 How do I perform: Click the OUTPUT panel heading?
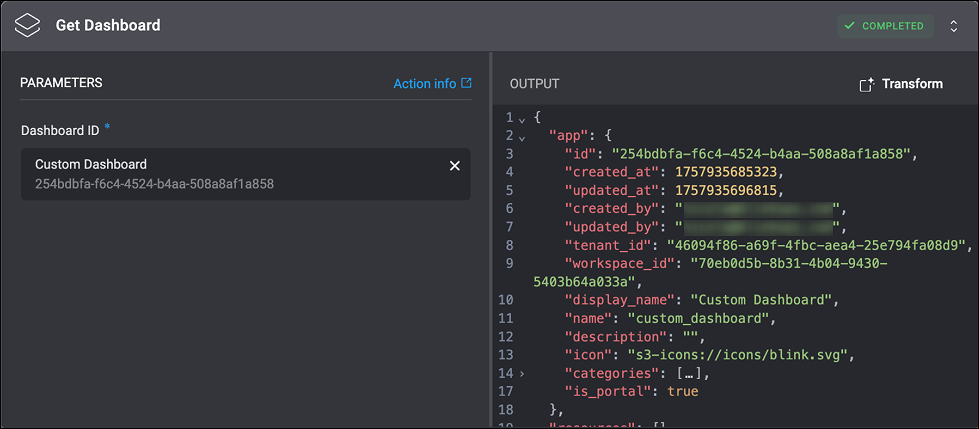click(x=534, y=84)
